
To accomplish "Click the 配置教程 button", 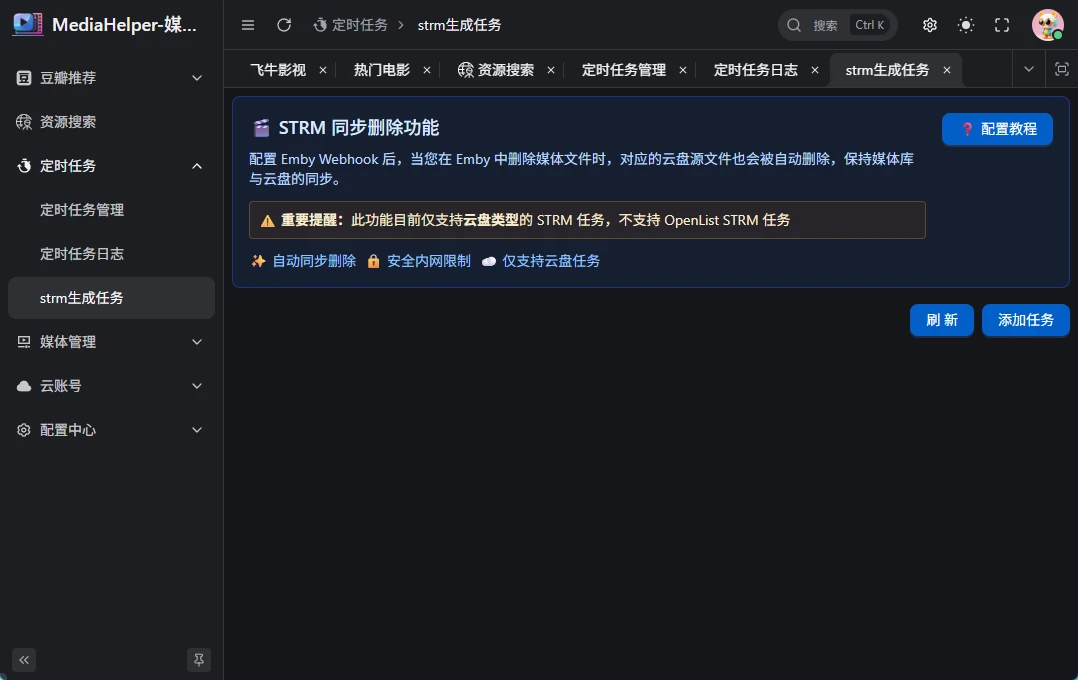I will (997, 129).
